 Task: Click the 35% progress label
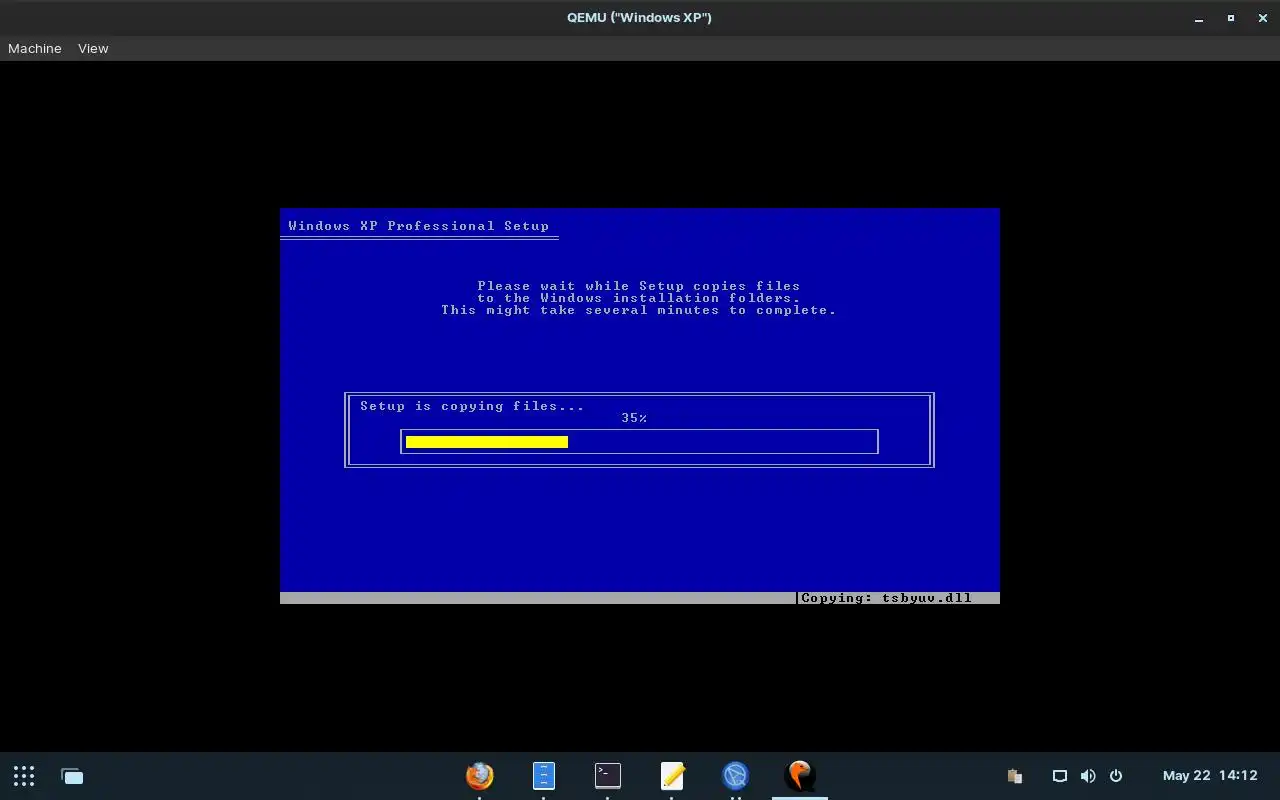pyautogui.click(x=634, y=418)
